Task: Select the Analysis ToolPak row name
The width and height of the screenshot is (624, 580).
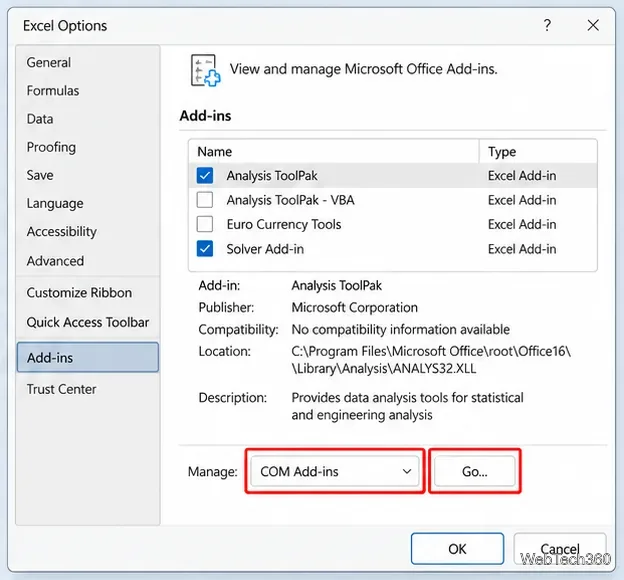Action: coord(272,176)
